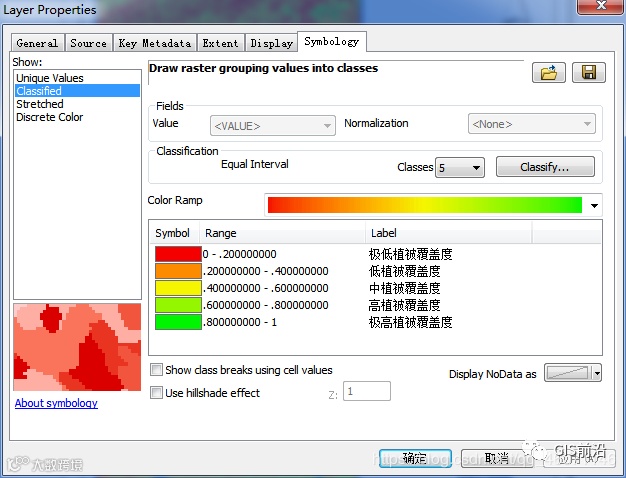Enable Show class breaks using cell values
This screenshot has height=478, width=626.
pos(156,369)
